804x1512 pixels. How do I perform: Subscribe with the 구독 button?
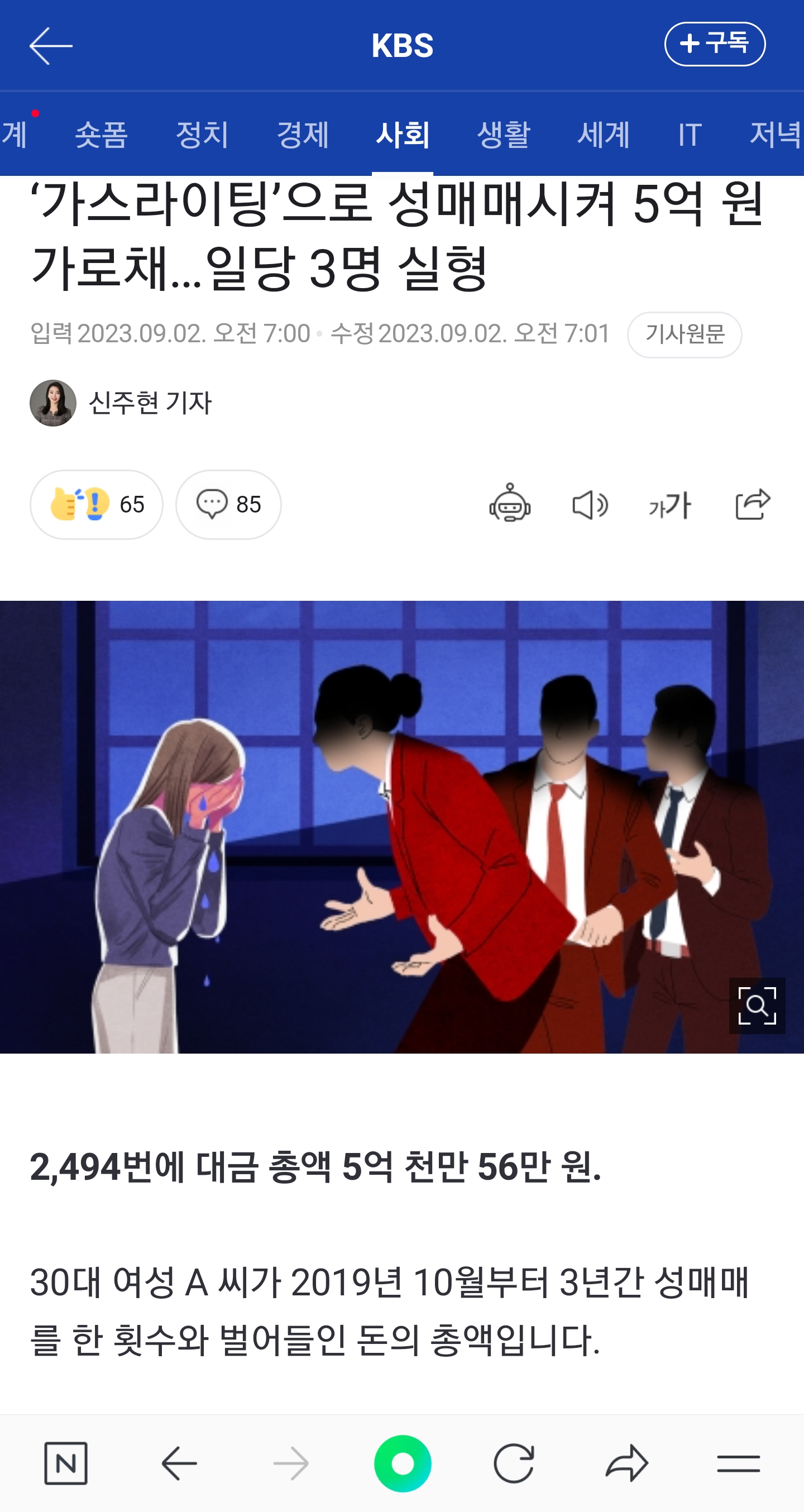tap(714, 44)
